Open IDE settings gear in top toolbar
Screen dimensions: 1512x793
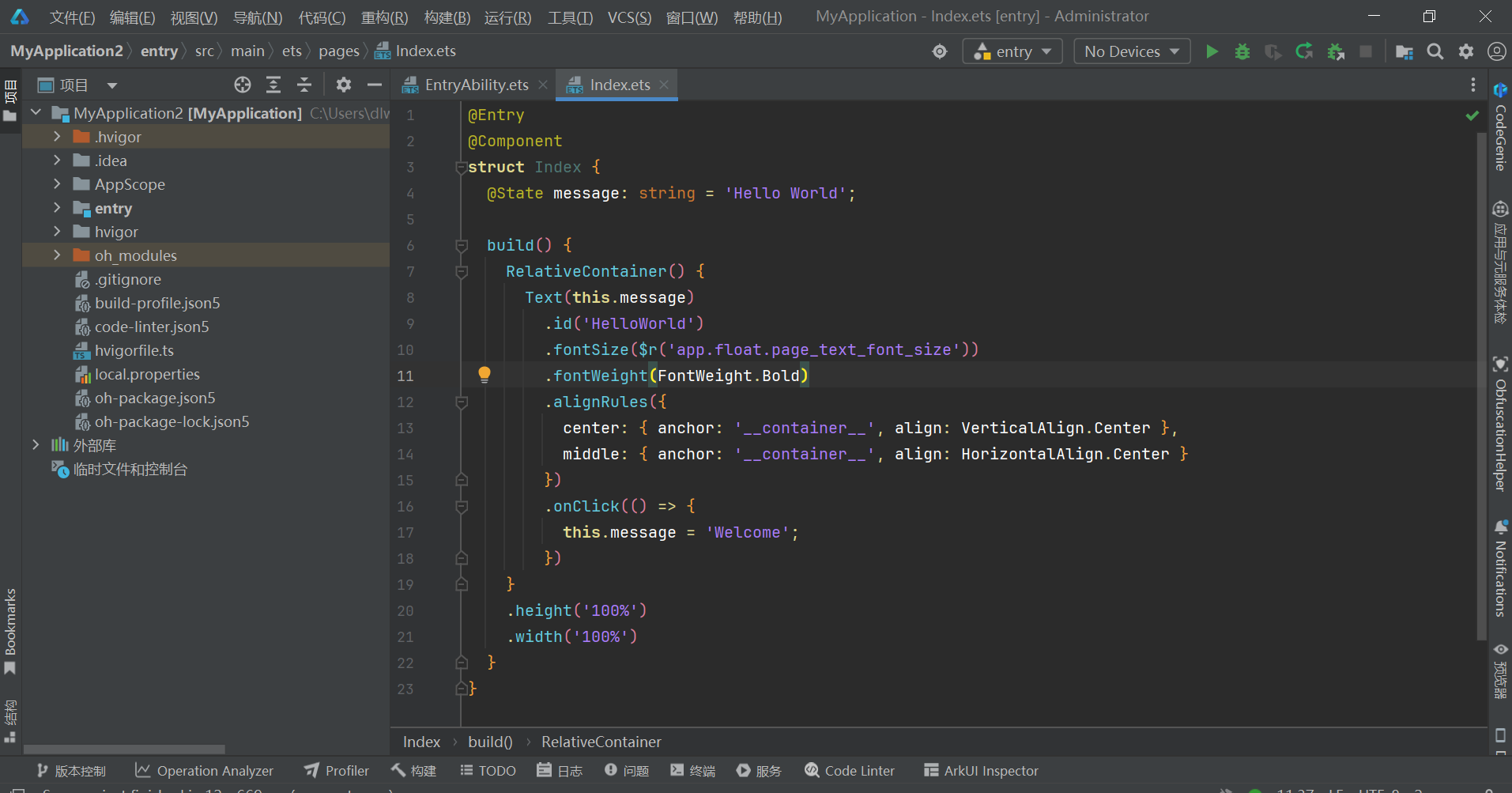[x=1466, y=51]
